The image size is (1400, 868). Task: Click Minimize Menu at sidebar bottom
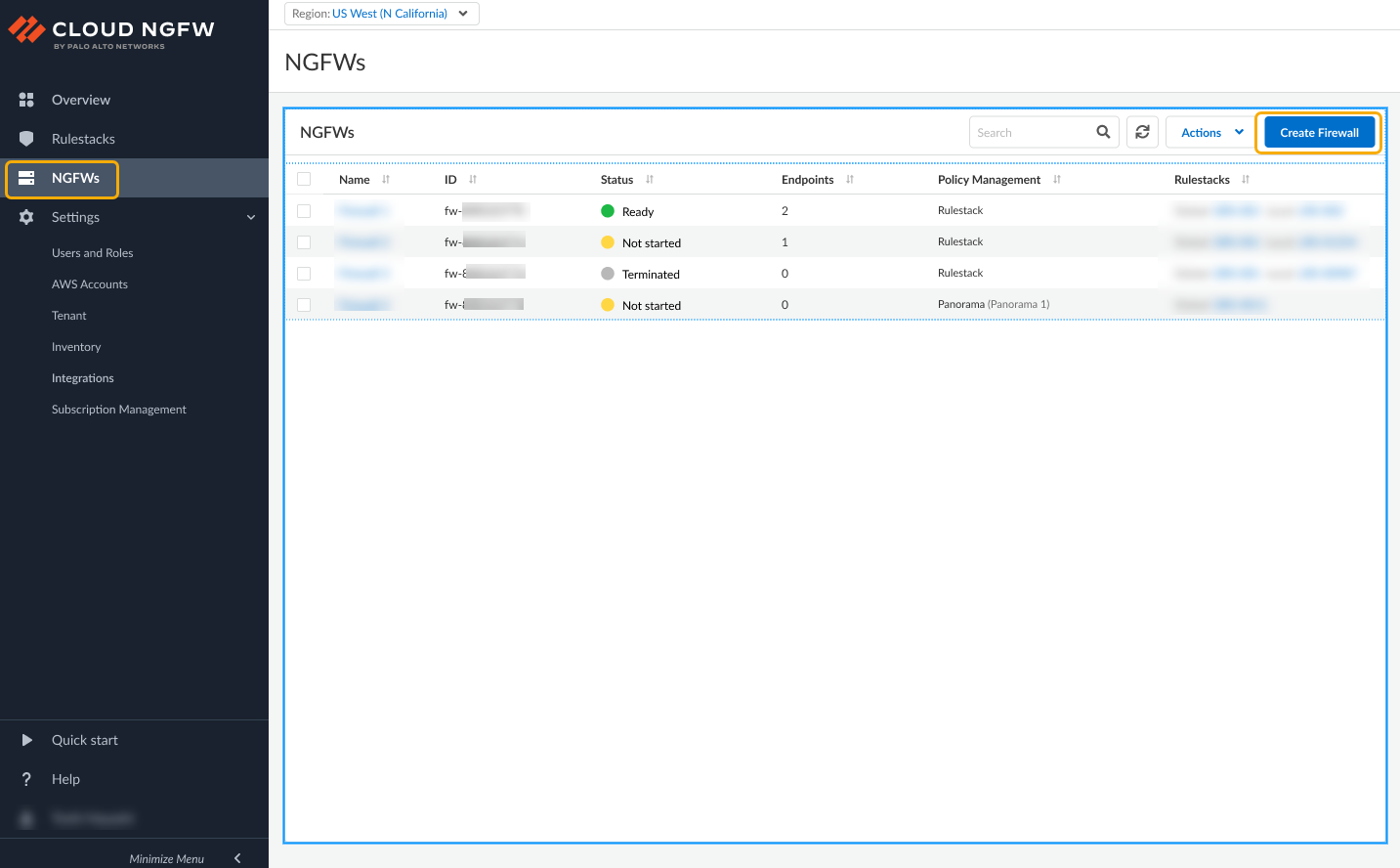184,858
